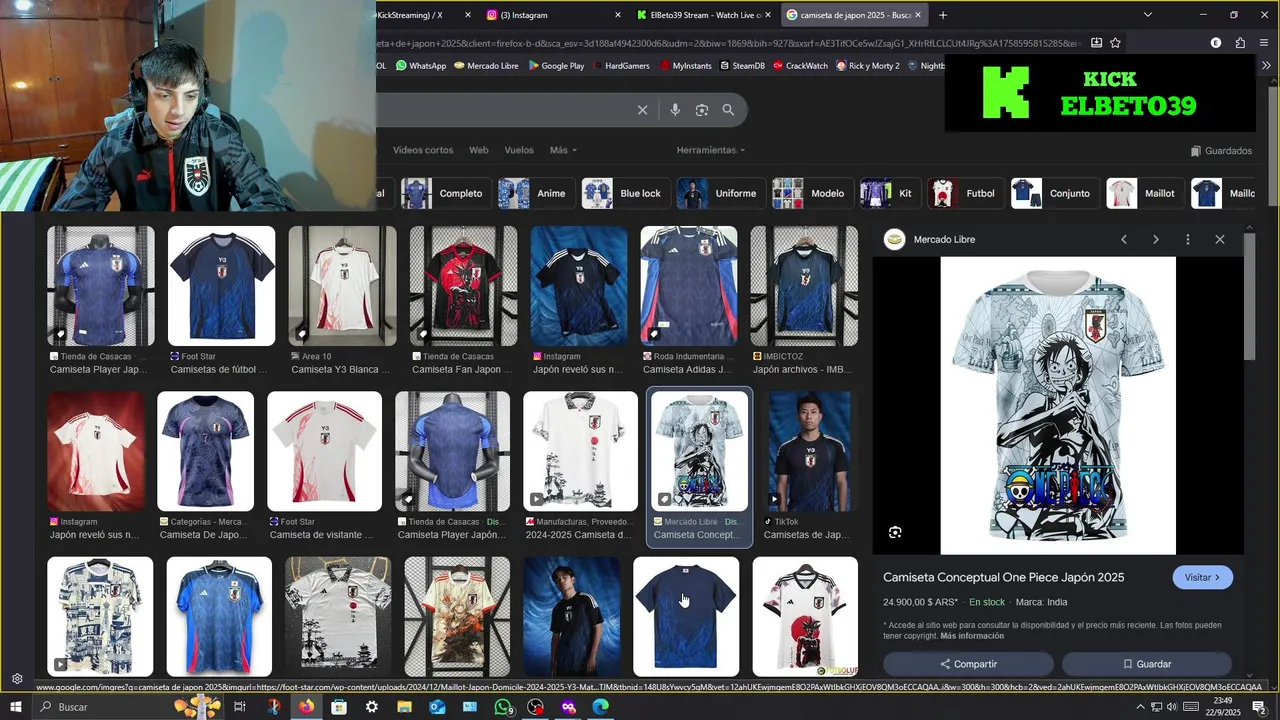
Task: Show next image in preview panel
Action: pyautogui.click(x=1156, y=240)
